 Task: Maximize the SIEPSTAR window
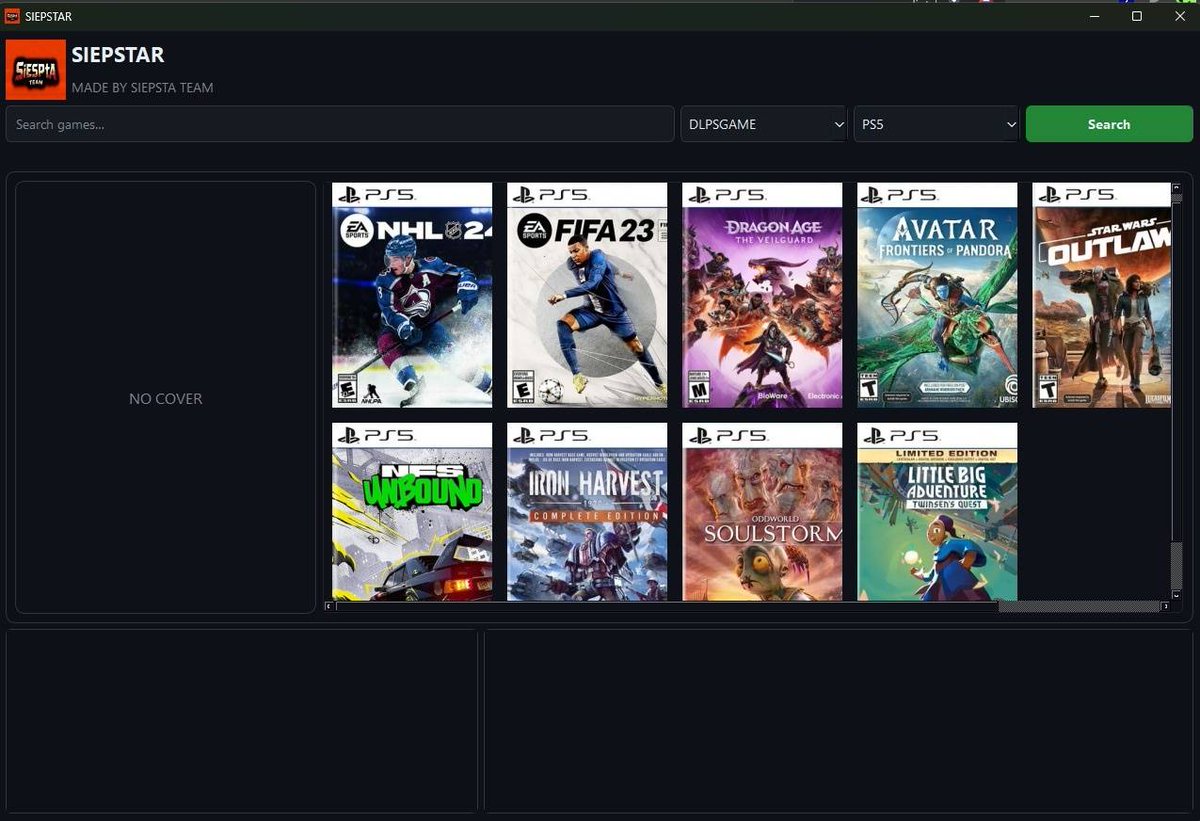tap(1137, 16)
